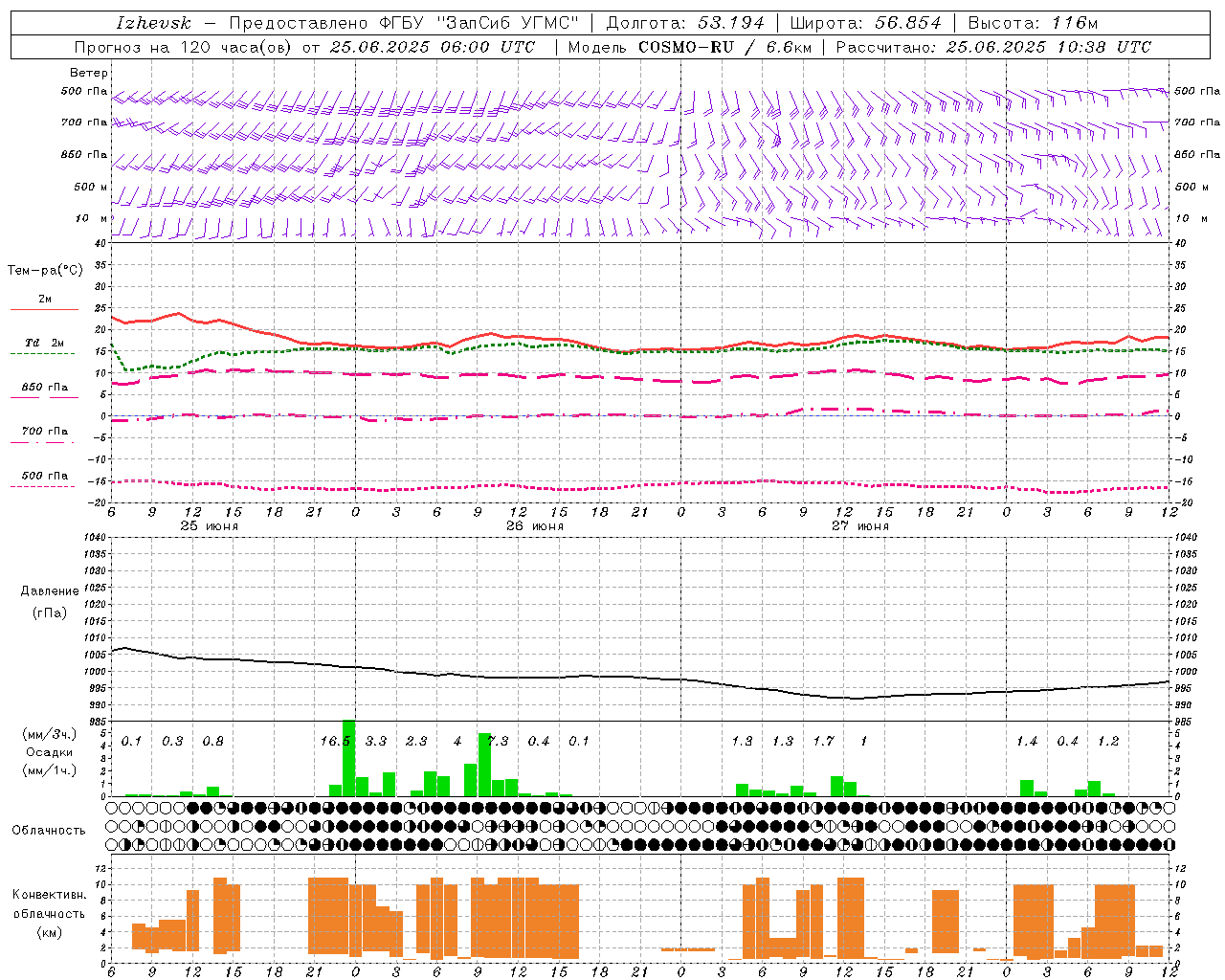The height and width of the screenshot is (980, 1225).
Task: Click the "Рассчитано: 25.06.2025 10:38 UTC" timestamp
Action: tap(993, 47)
